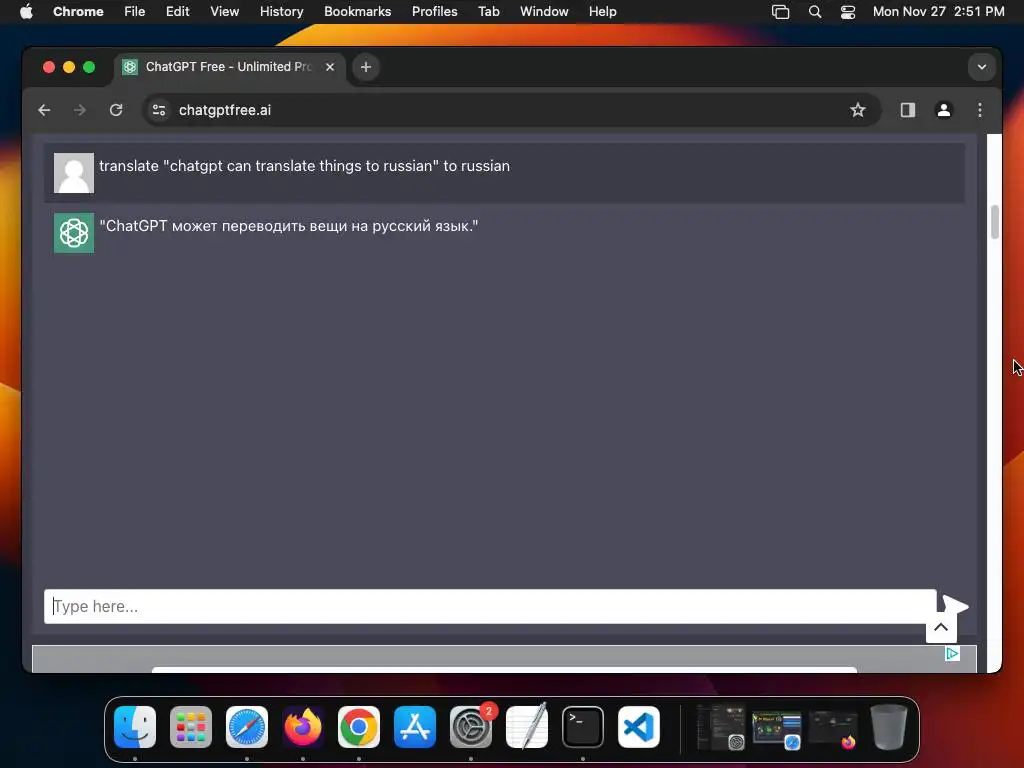Click the date and time in menu bar

coord(938,12)
